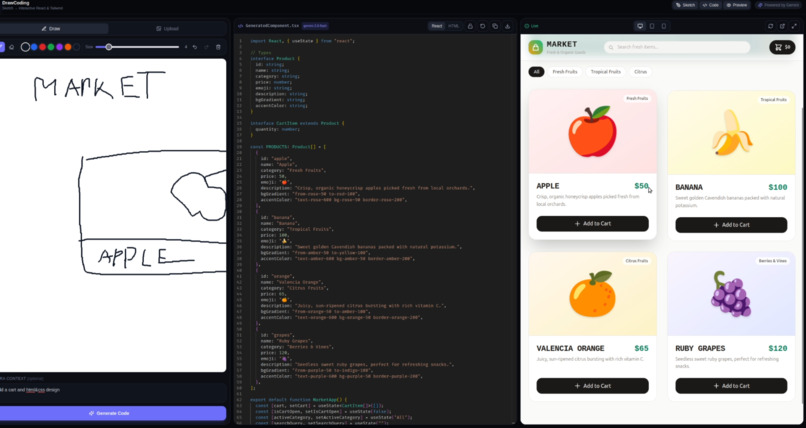Viewport: 806px width, 428px height.
Task: Click the Live status indicator
Action: point(532,26)
